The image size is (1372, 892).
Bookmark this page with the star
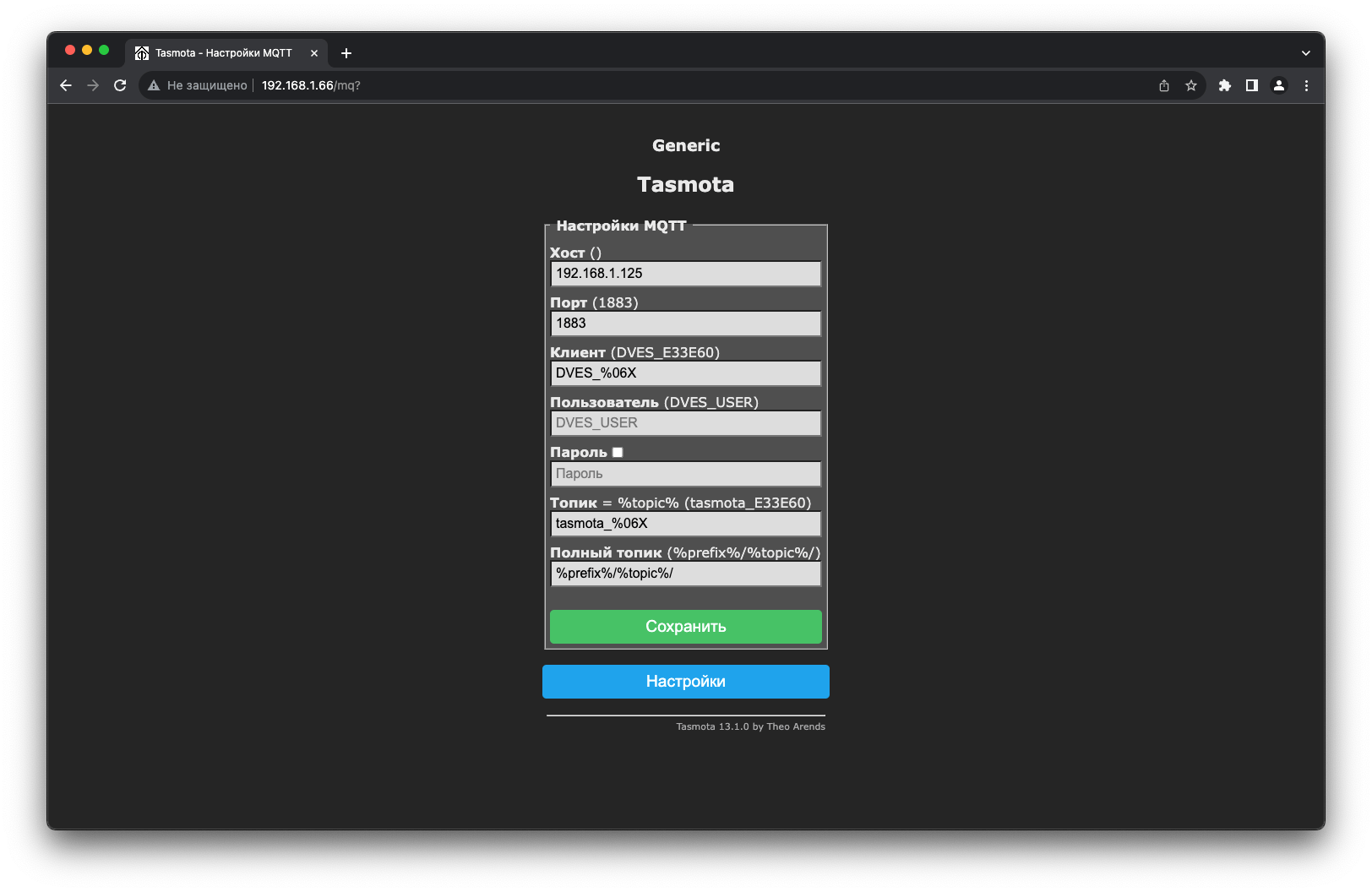click(x=1191, y=85)
